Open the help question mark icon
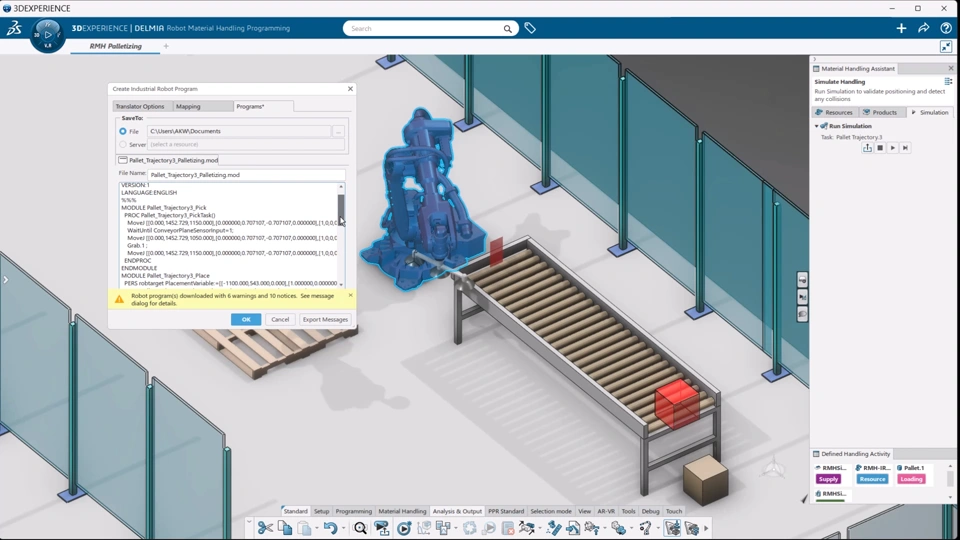Image resolution: width=960 pixels, height=540 pixels. pyautogui.click(x=946, y=28)
